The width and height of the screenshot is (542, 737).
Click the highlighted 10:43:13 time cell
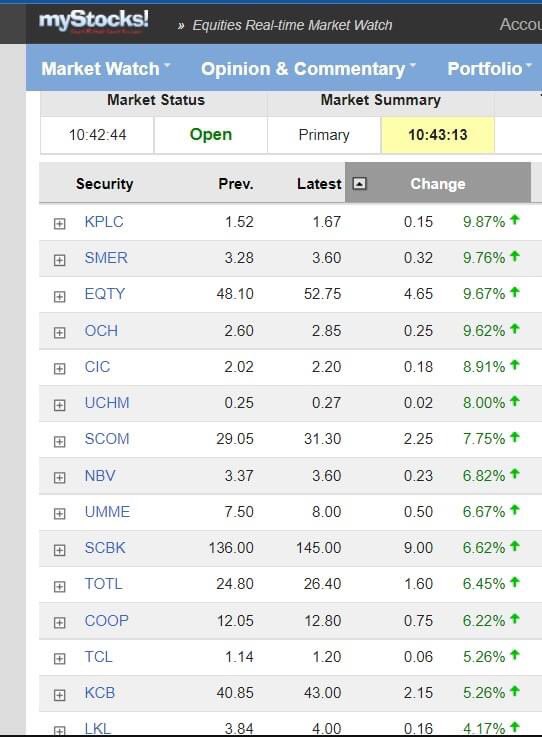pos(437,135)
